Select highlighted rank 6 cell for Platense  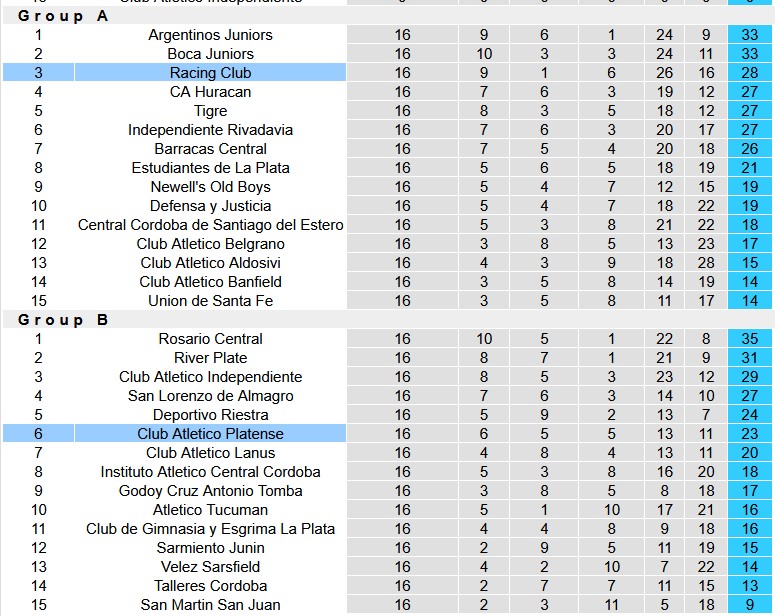39,434
